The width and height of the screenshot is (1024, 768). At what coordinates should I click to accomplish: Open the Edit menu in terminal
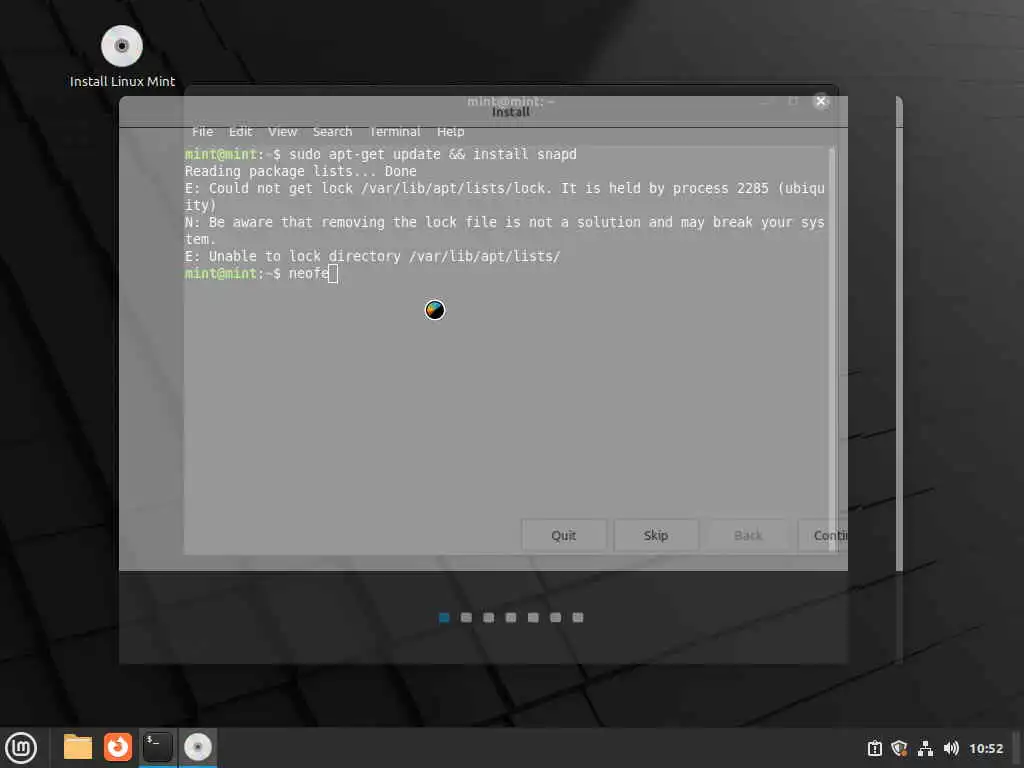(x=240, y=132)
